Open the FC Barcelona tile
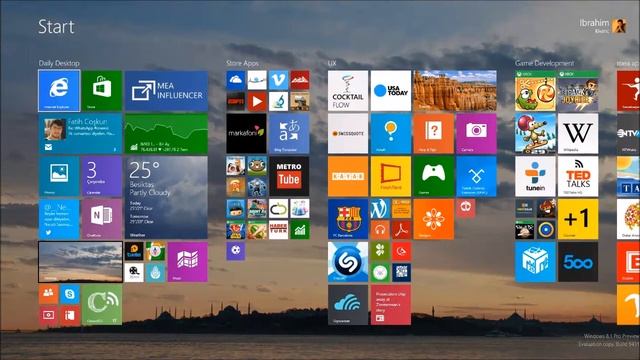640x360 pixels. pos(348,219)
